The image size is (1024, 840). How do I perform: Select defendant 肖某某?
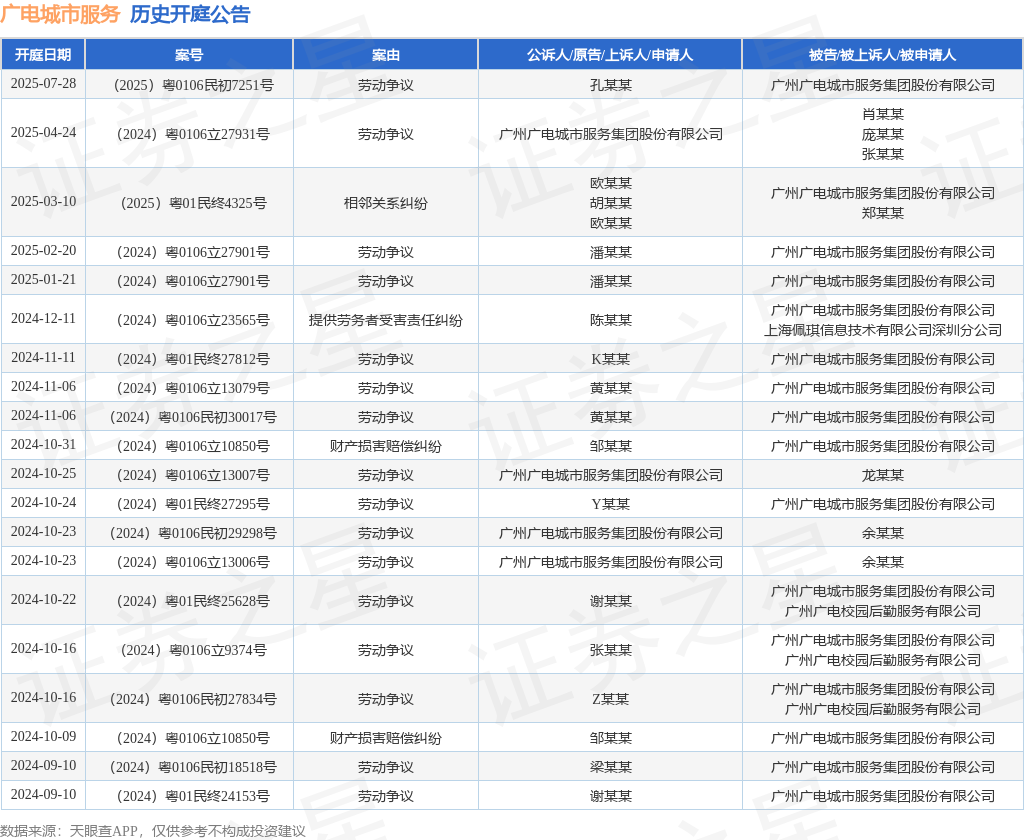882,114
